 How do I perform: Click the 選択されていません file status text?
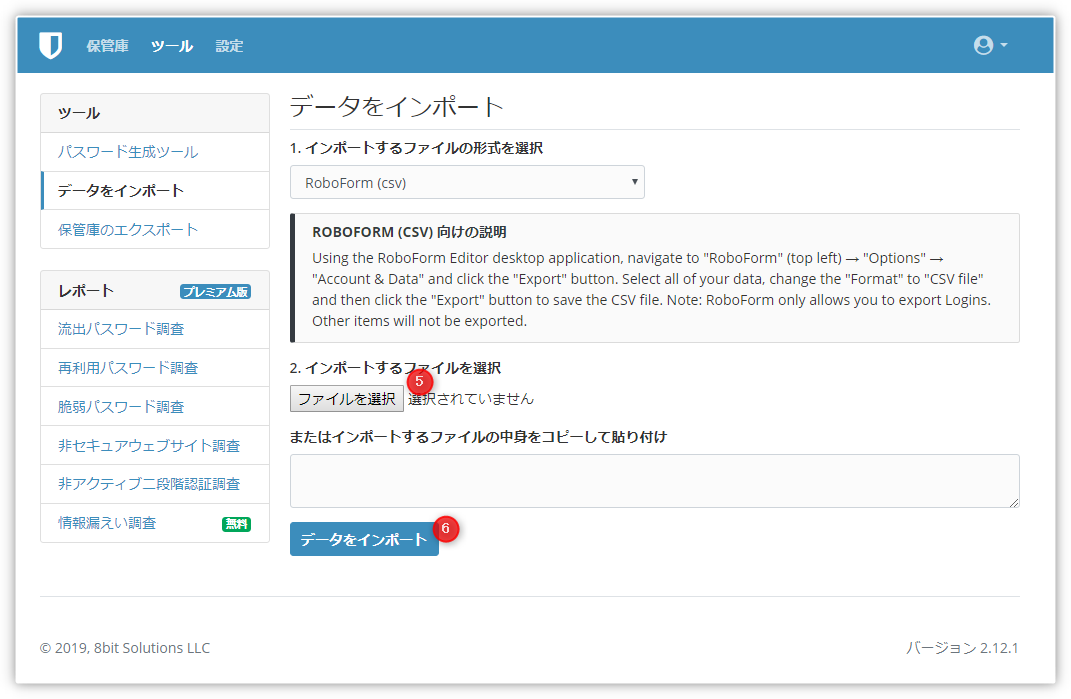click(x=471, y=399)
